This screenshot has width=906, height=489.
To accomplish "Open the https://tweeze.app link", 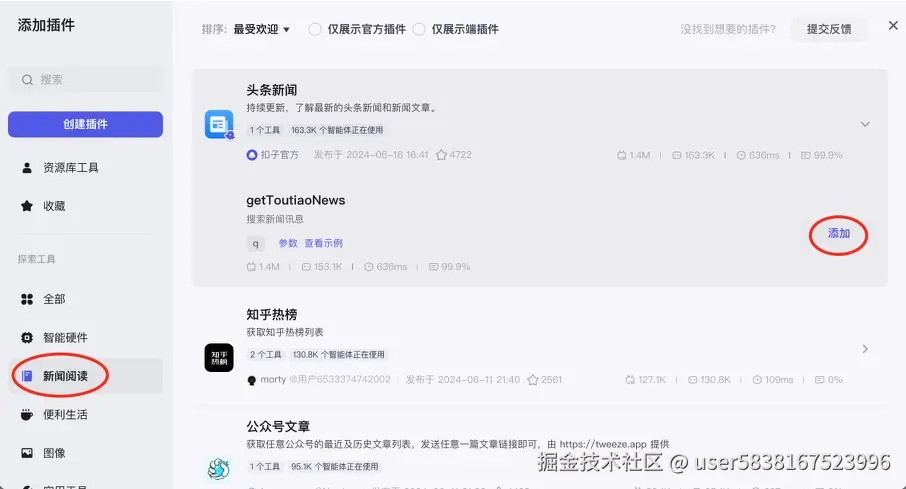I will point(603,444).
